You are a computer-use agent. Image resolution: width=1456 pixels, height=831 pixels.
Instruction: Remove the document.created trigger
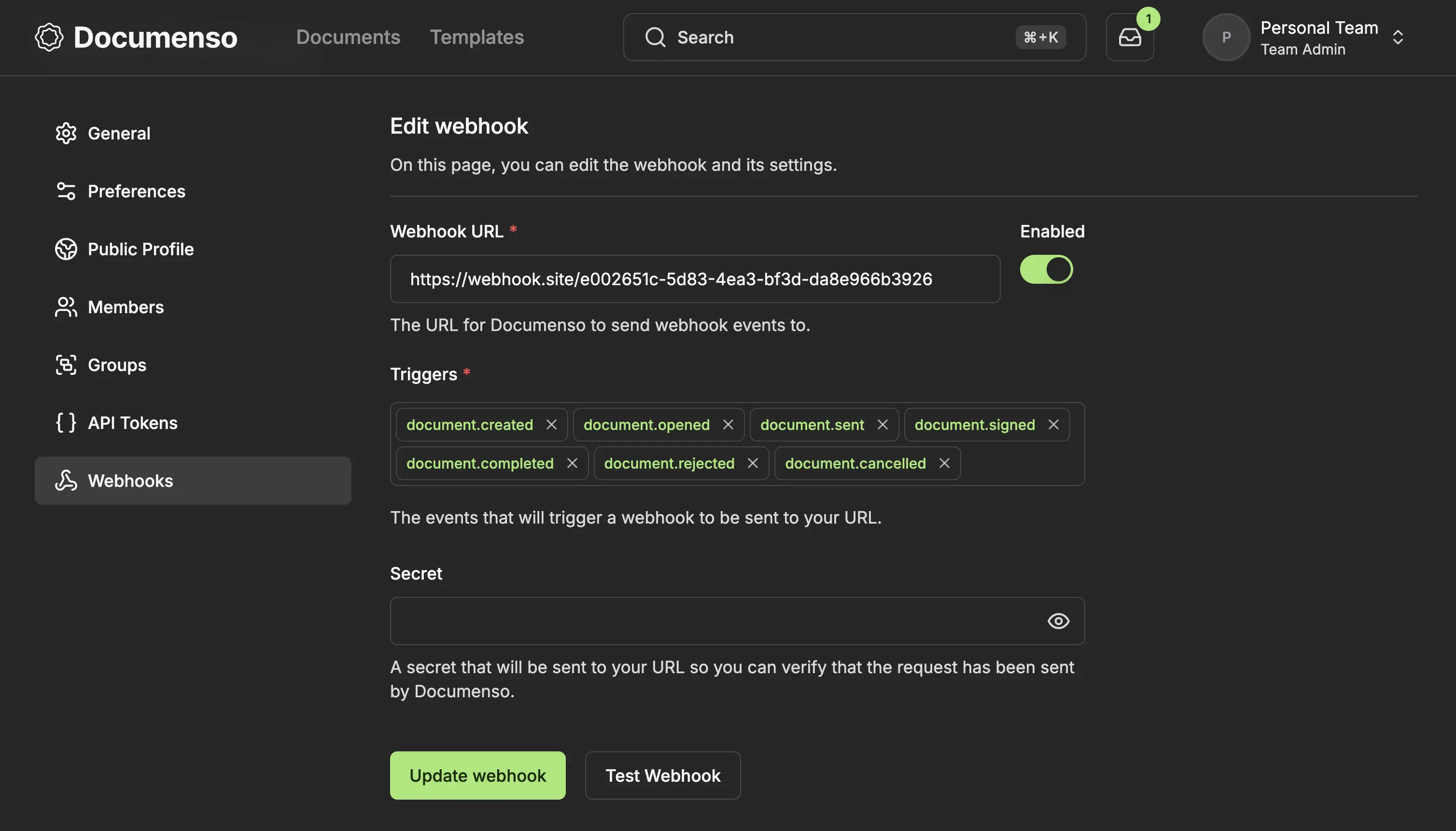point(551,425)
